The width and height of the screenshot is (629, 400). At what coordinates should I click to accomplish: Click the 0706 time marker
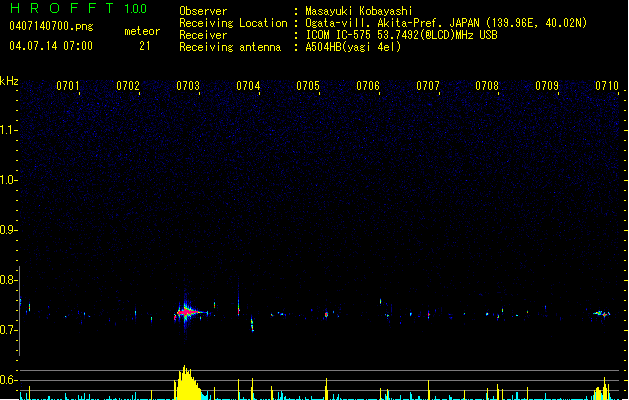pyautogui.click(x=368, y=86)
